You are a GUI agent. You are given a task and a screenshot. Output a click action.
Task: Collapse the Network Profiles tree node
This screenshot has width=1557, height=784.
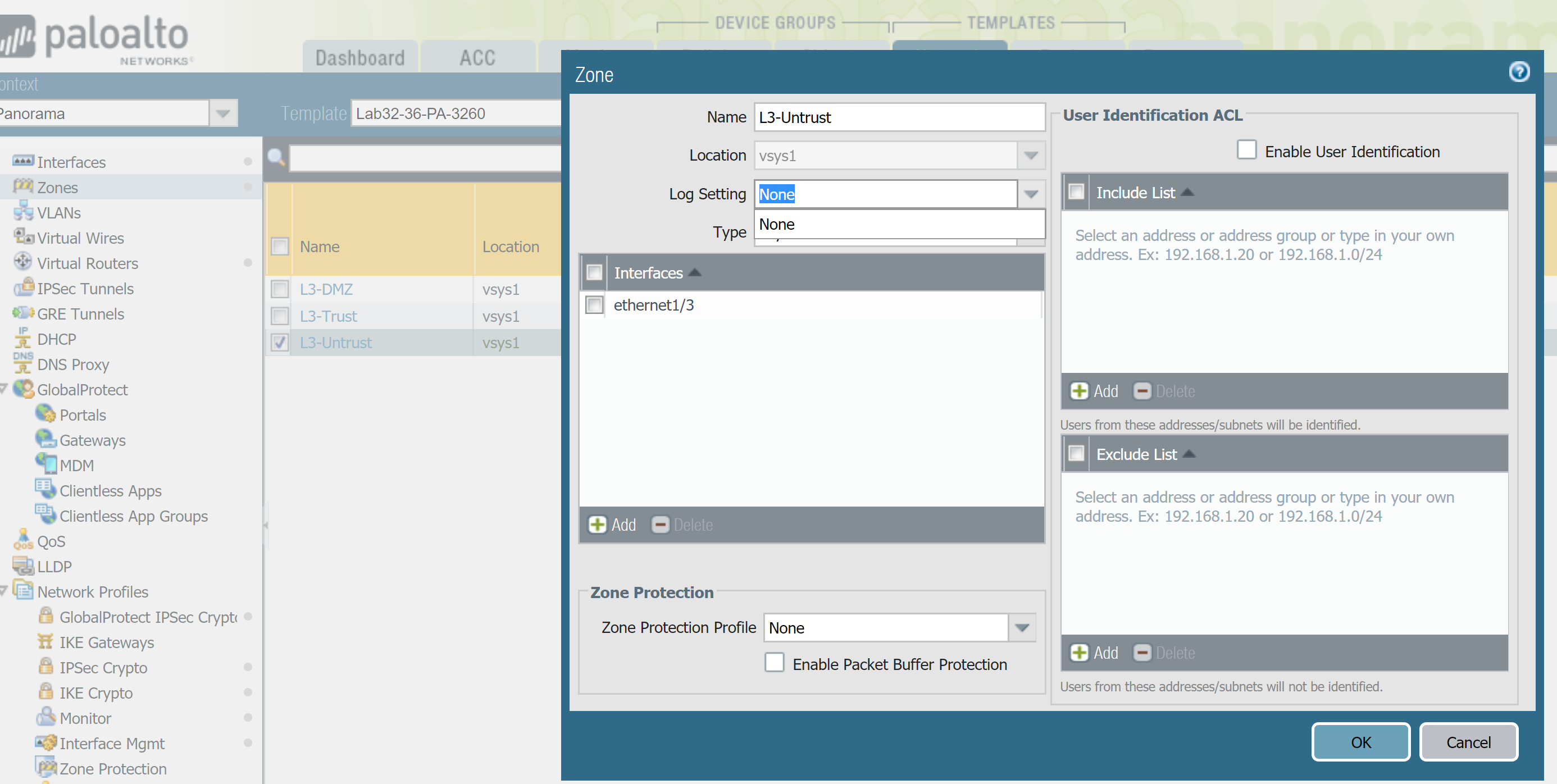coord(3,590)
